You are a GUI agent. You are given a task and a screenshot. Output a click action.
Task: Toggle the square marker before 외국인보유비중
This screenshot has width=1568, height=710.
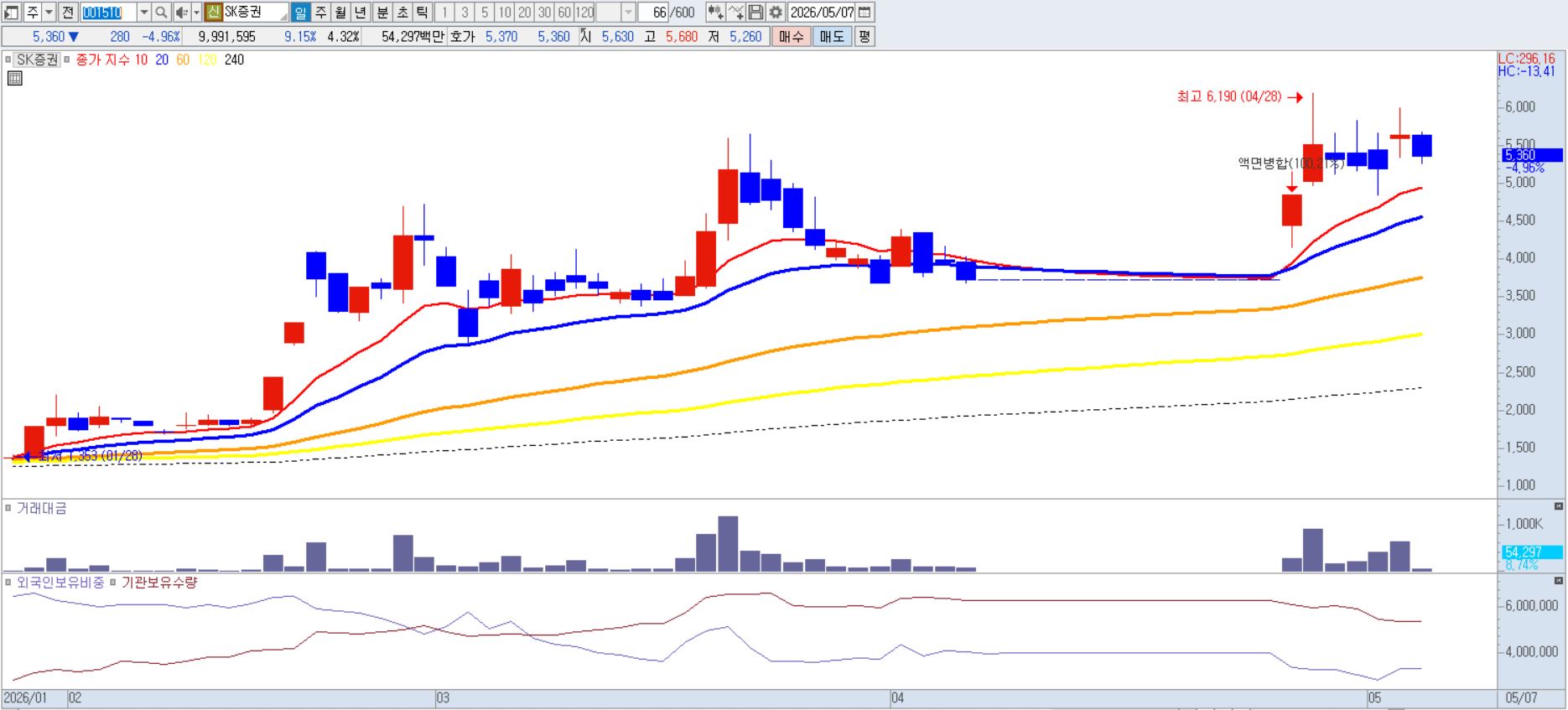[8, 582]
